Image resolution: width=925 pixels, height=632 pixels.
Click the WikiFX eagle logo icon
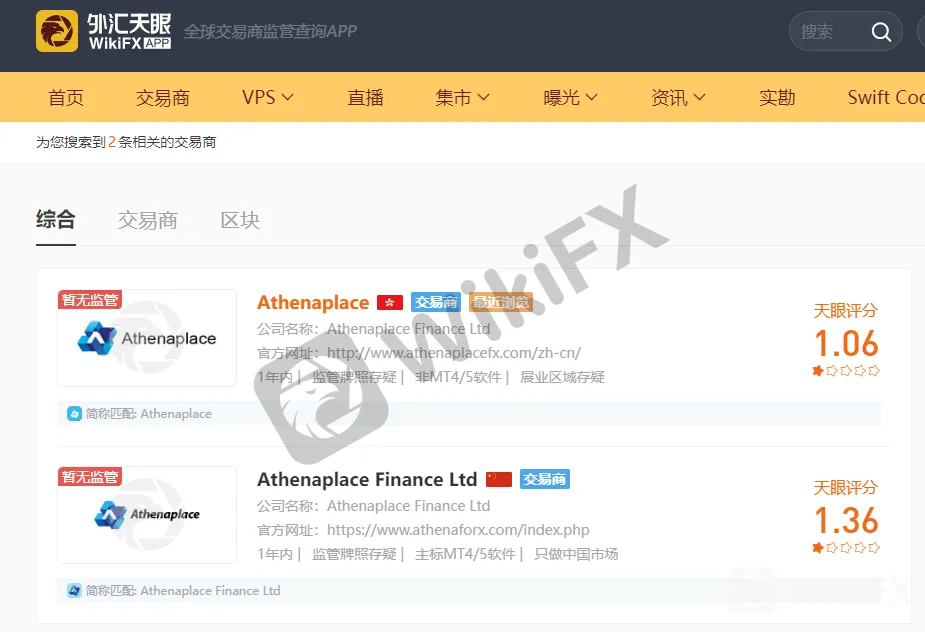coord(57,31)
